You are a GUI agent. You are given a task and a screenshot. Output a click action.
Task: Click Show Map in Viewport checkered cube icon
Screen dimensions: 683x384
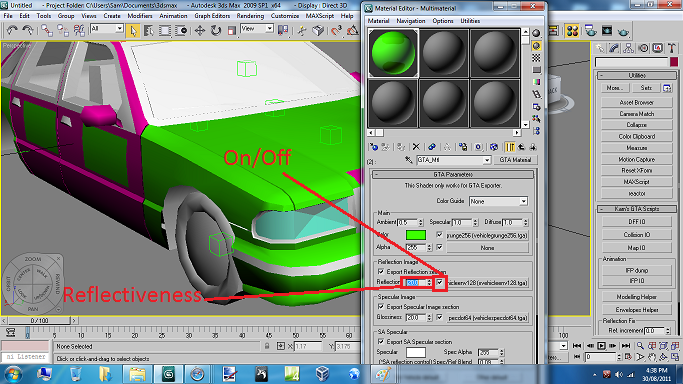[x=494, y=147]
